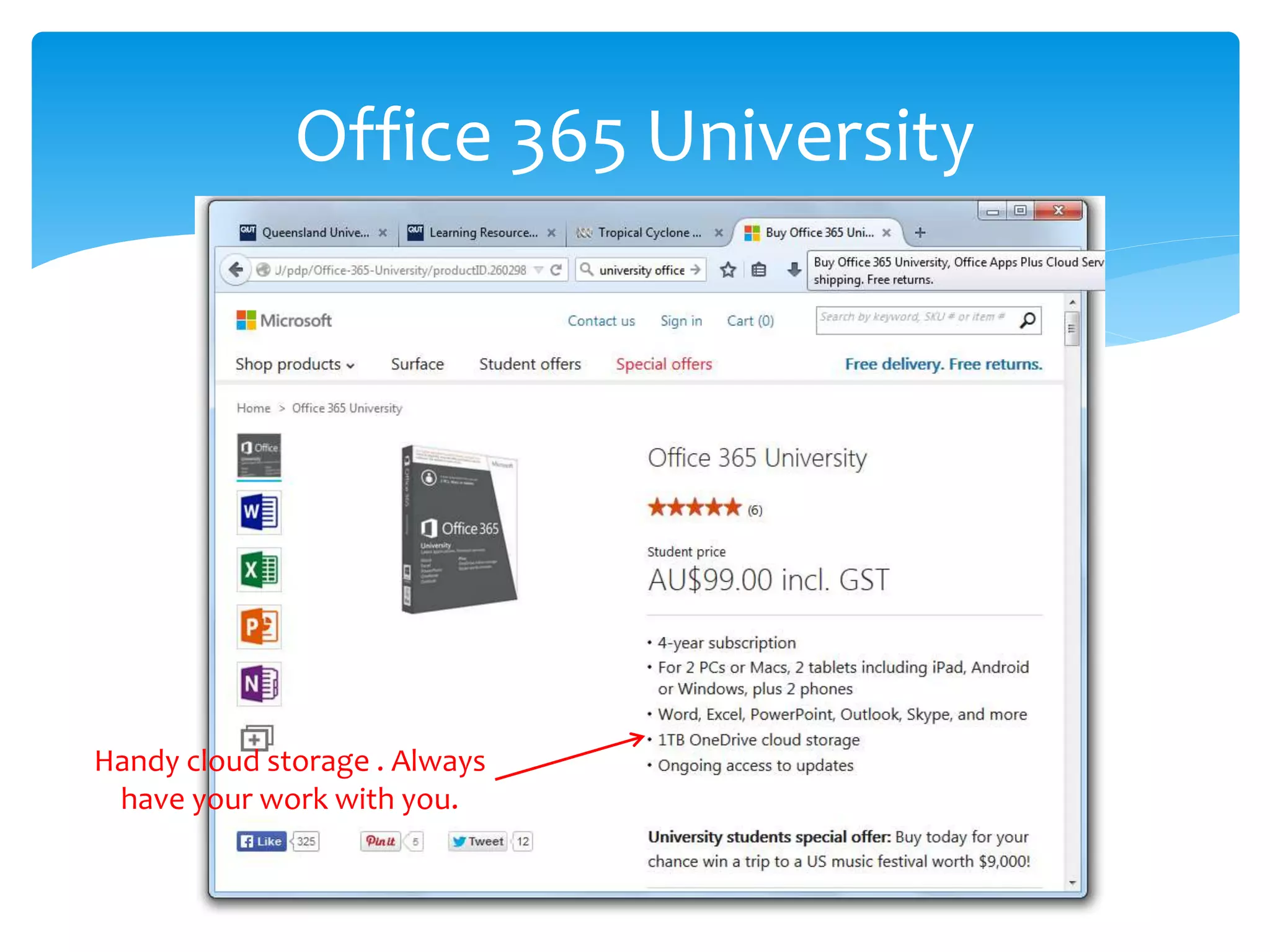
Task: Select the PowerPoint icon thumbnail
Action: click(259, 627)
